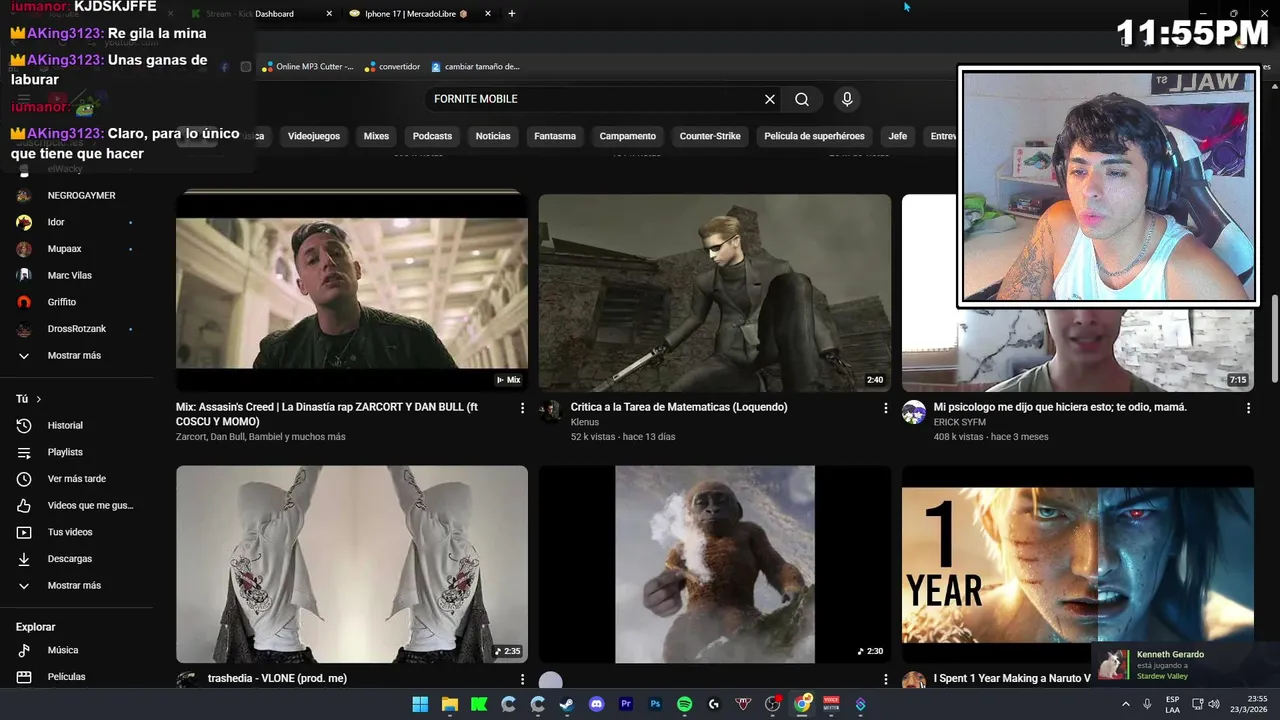Open options menu for Crítica a la Tarea video
The image size is (1280, 720).
pos(885,408)
